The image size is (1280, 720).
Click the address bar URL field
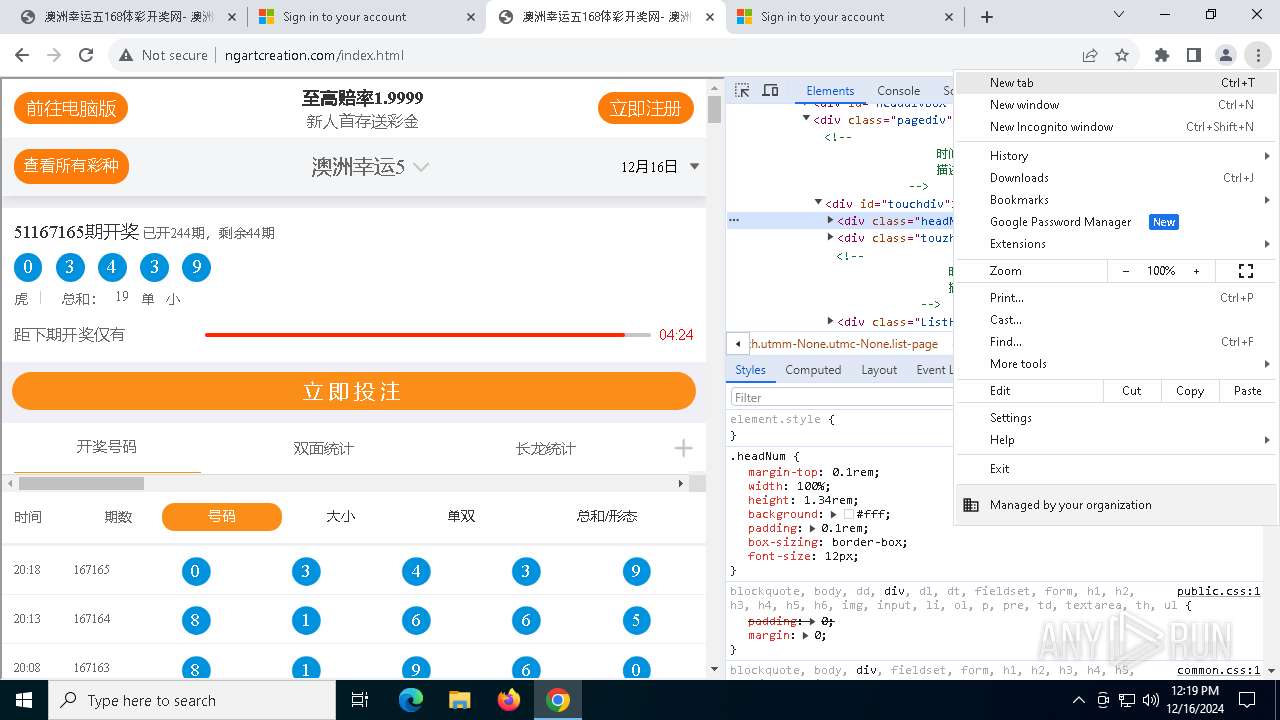pyautogui.click(x=640, y=55)
